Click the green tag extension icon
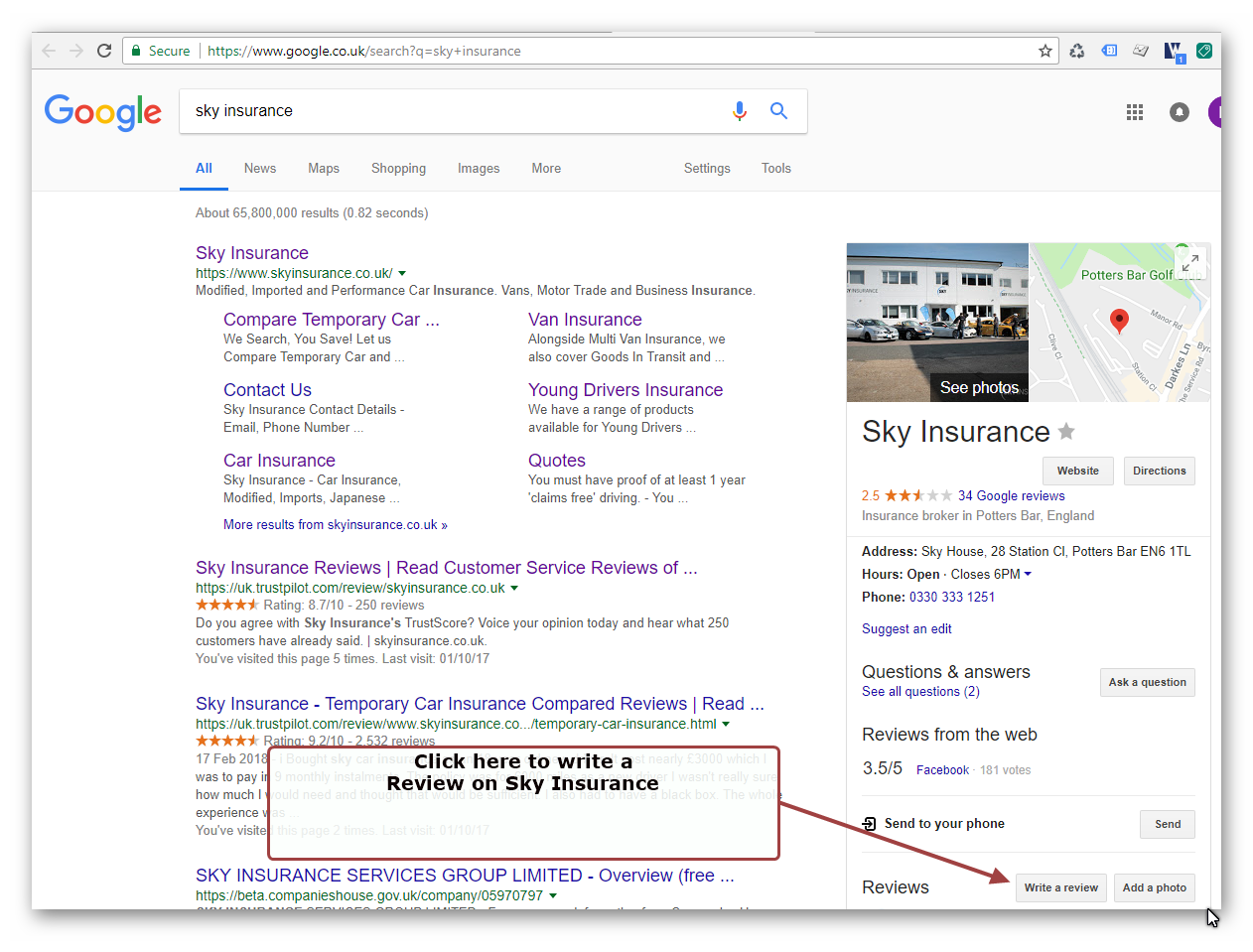Image resolution: width=1253 pixels, height=952 pixels. pyautogui.click(x=1204, y=51)
